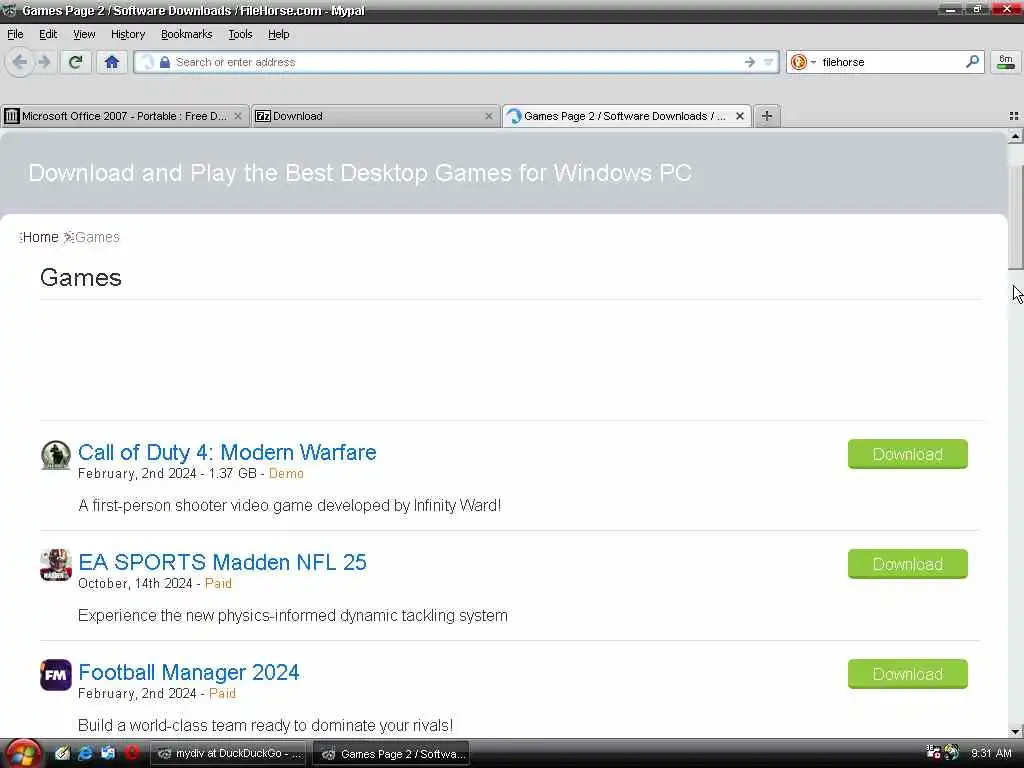1024x768 pixels.
Task: Click the 6m toolbar indicator button
Action: pyautogui.click(x=1006, y=62)
